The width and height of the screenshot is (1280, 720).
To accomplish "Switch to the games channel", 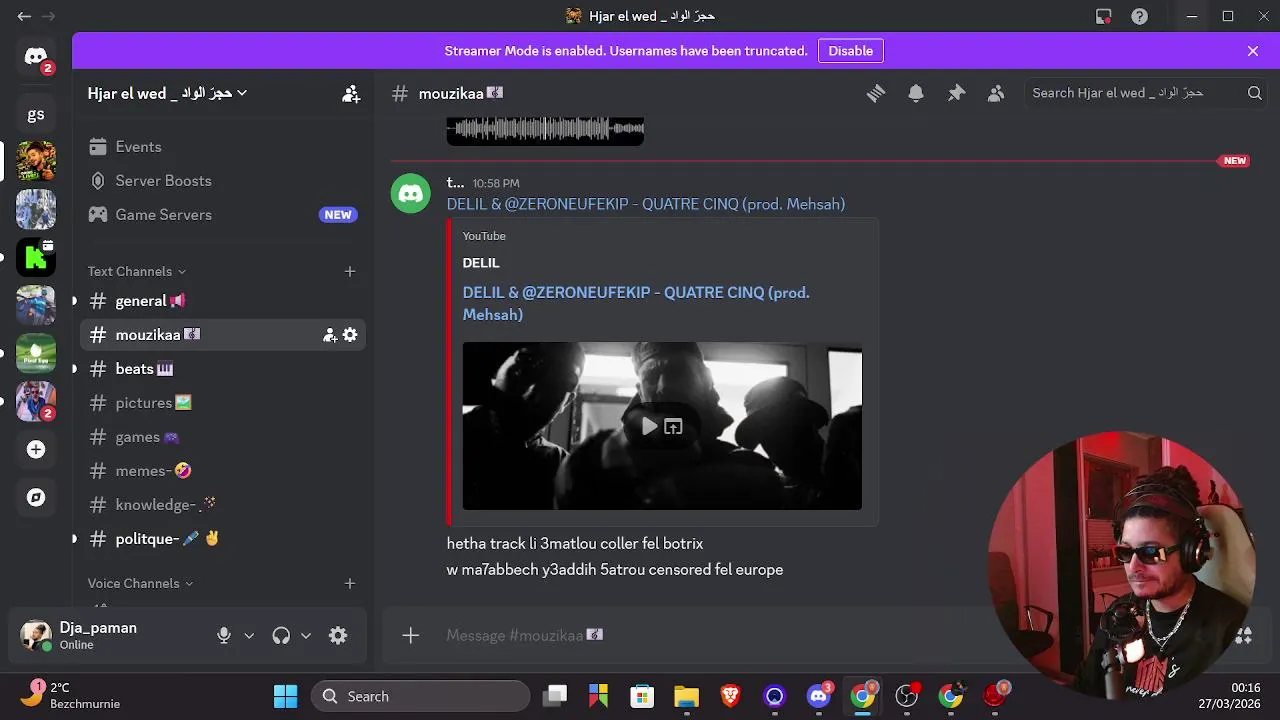I will tap(223, 437).
